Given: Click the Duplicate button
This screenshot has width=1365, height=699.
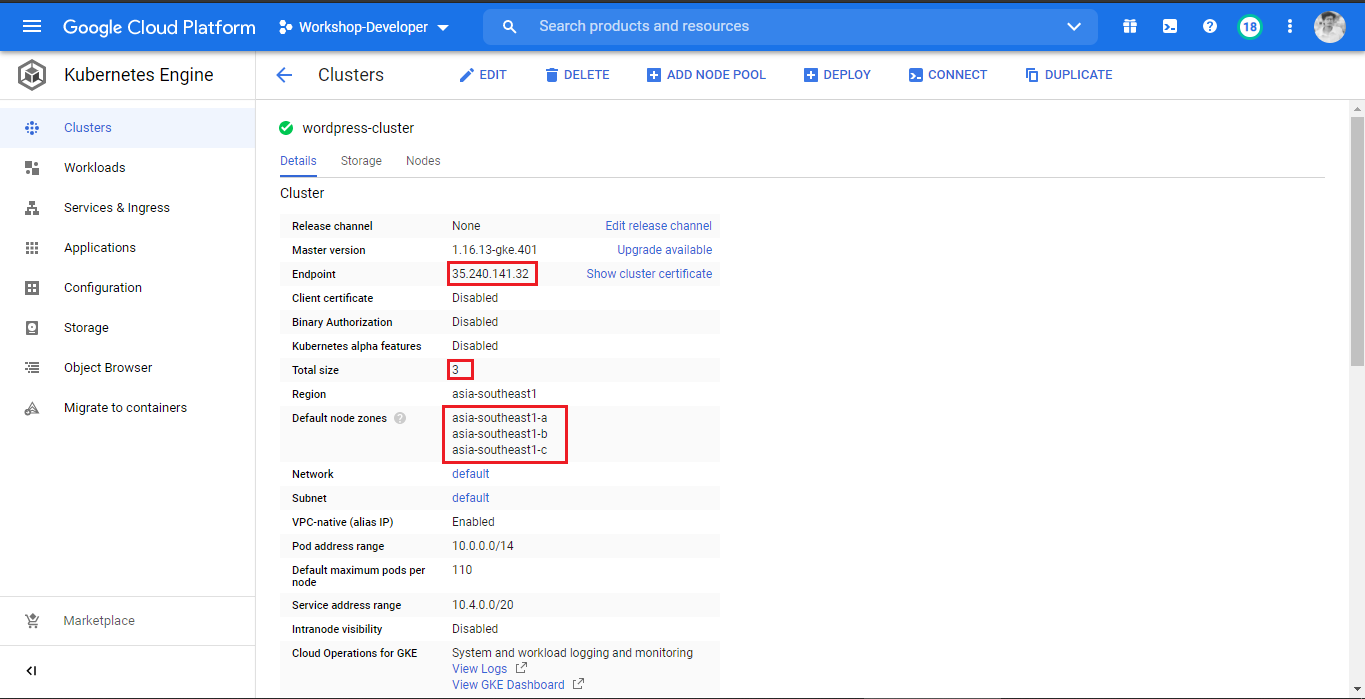Looking at the screenshot, I should pos(1068,75).
